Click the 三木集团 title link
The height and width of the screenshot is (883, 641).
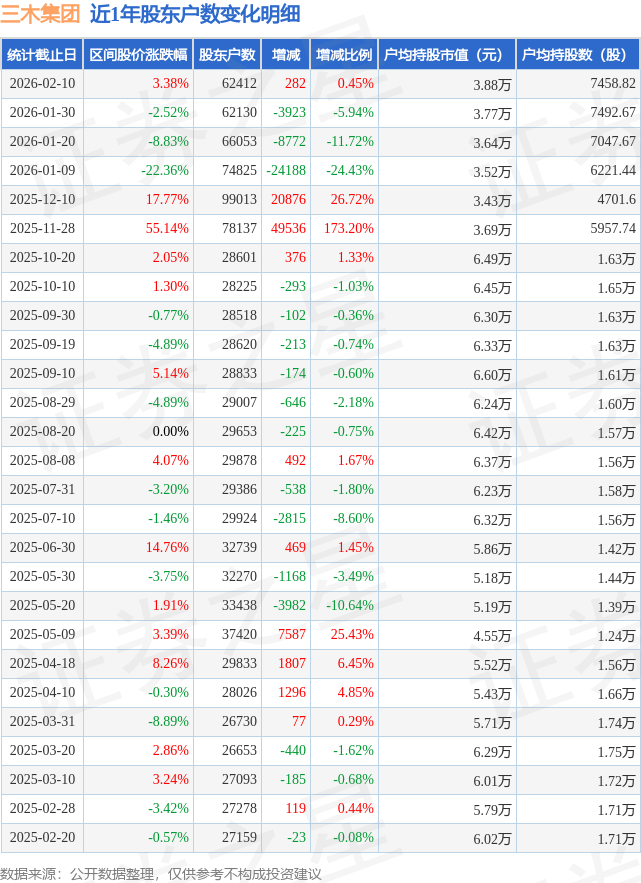(x=41, y=15)
